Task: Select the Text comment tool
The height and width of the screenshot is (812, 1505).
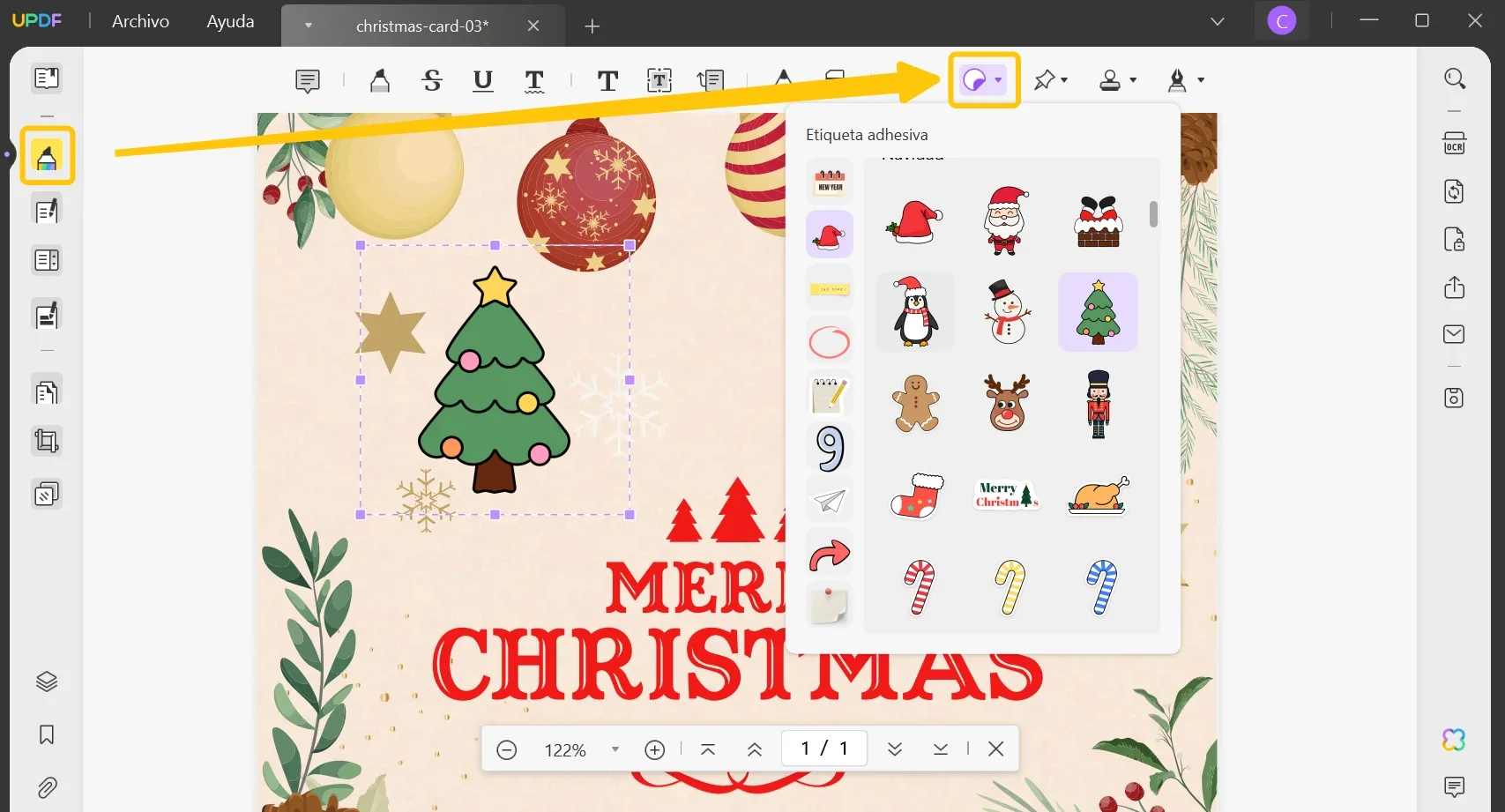Action: [x=607, y=81]
